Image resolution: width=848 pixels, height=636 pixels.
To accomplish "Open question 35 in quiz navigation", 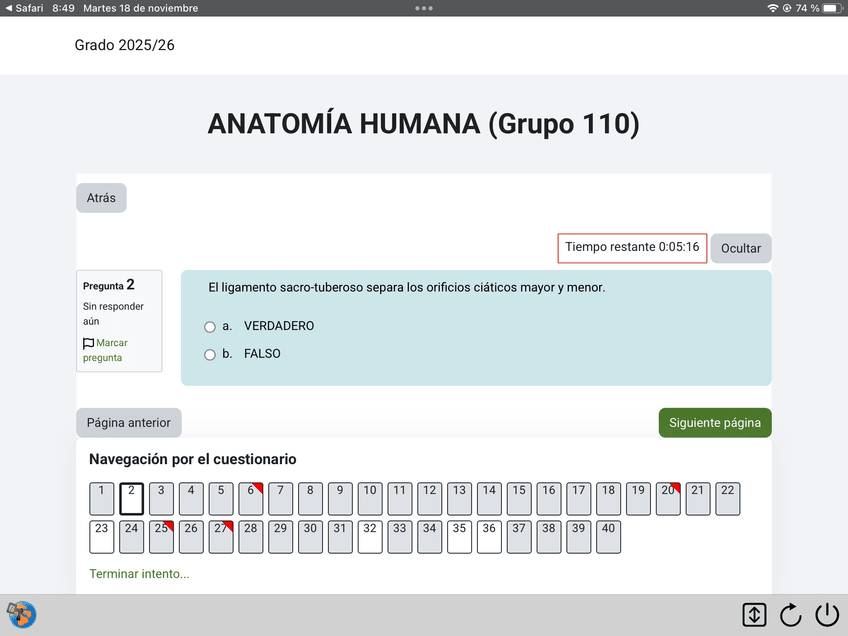I will tap(459, 537).
